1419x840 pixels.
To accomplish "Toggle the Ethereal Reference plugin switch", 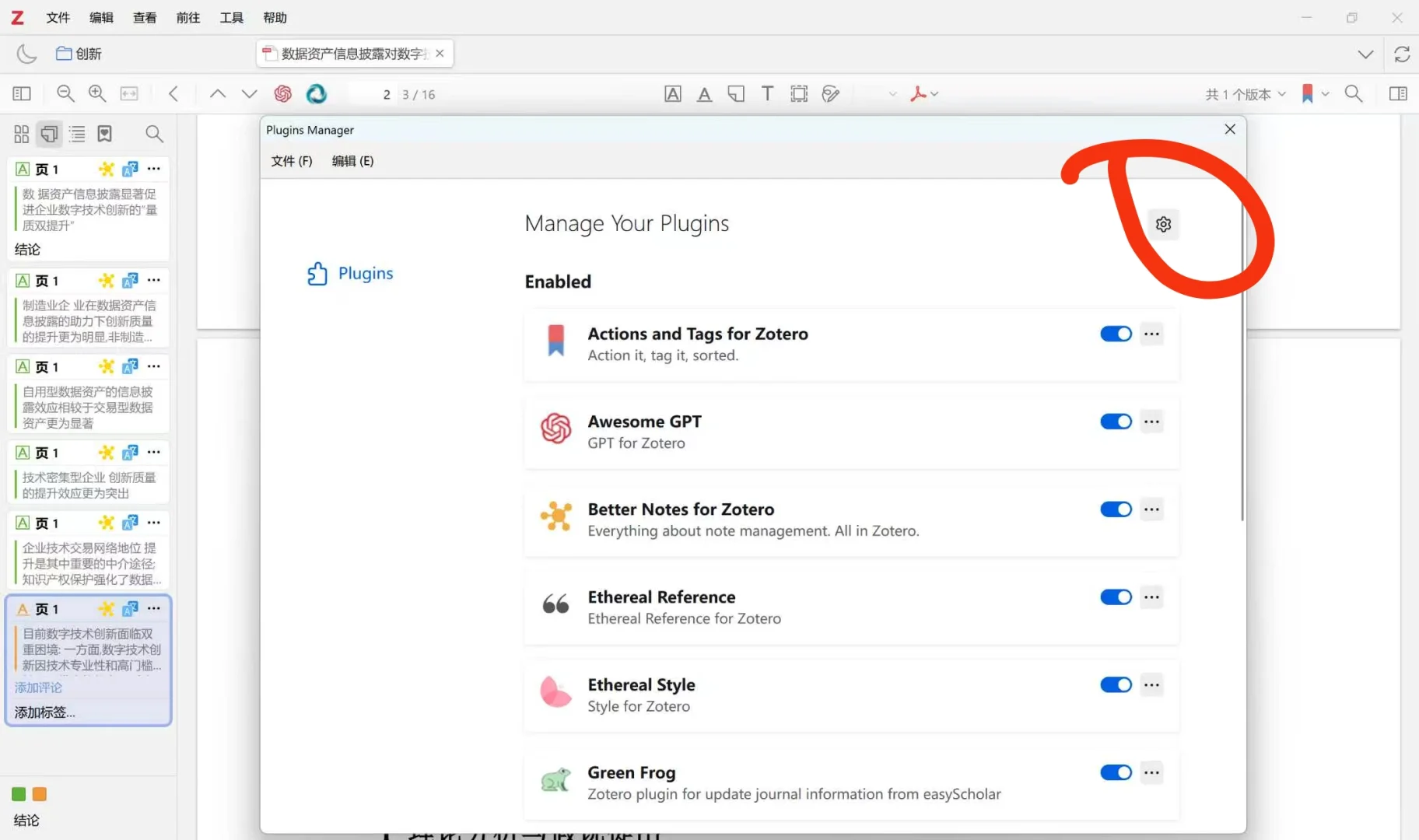I will 1116,597.
